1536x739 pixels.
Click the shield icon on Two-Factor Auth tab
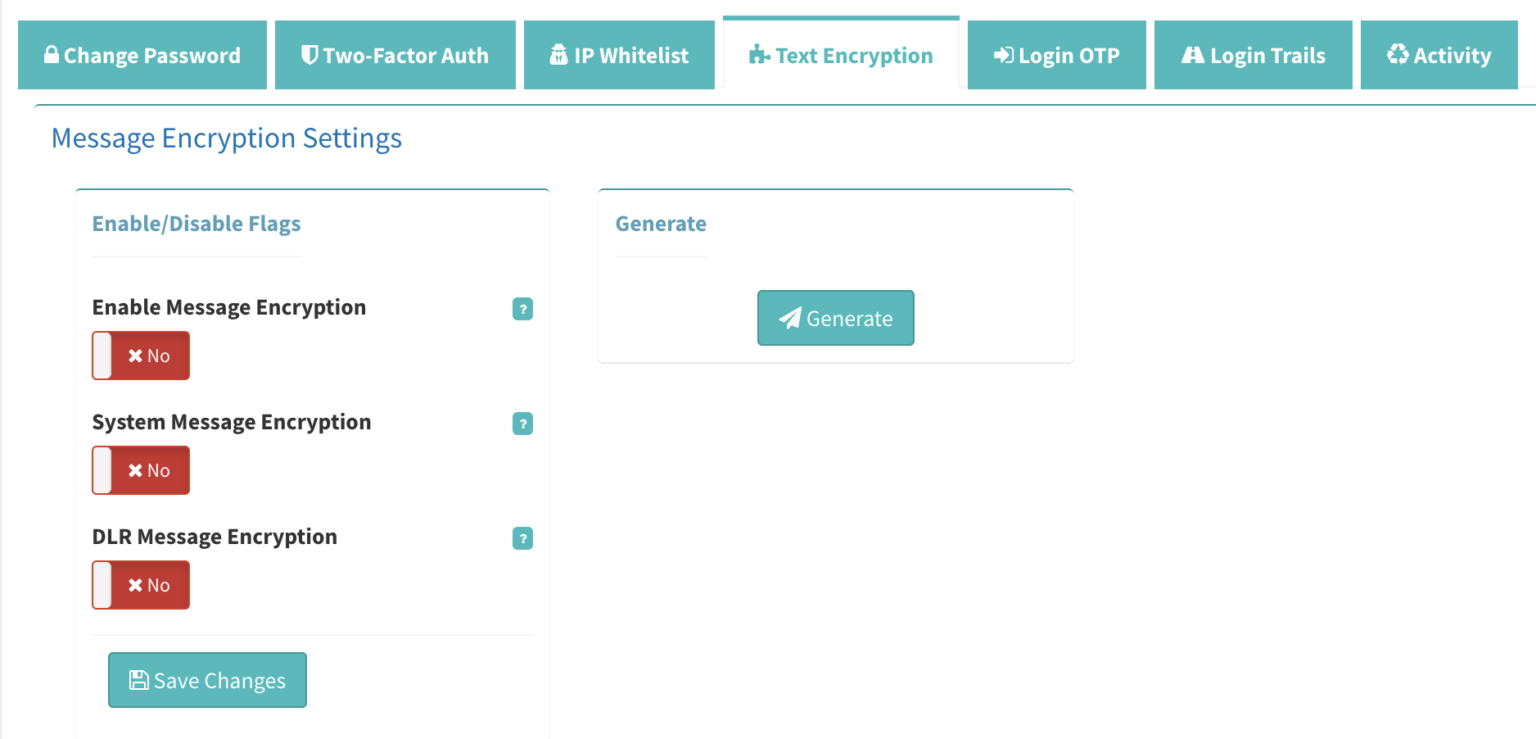click(310, 55)
